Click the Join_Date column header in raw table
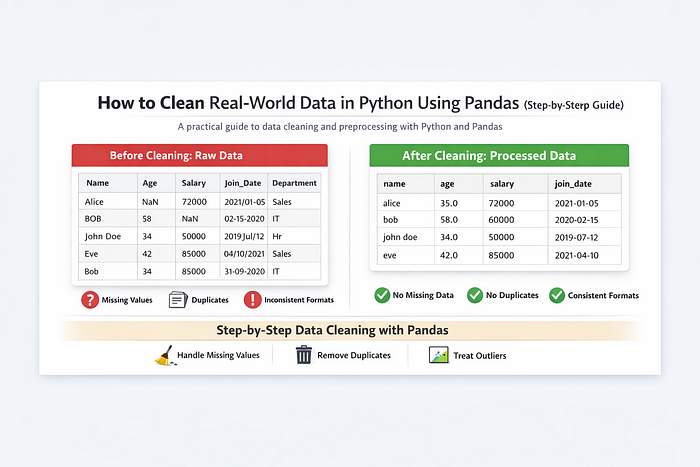 click(242, 183)
